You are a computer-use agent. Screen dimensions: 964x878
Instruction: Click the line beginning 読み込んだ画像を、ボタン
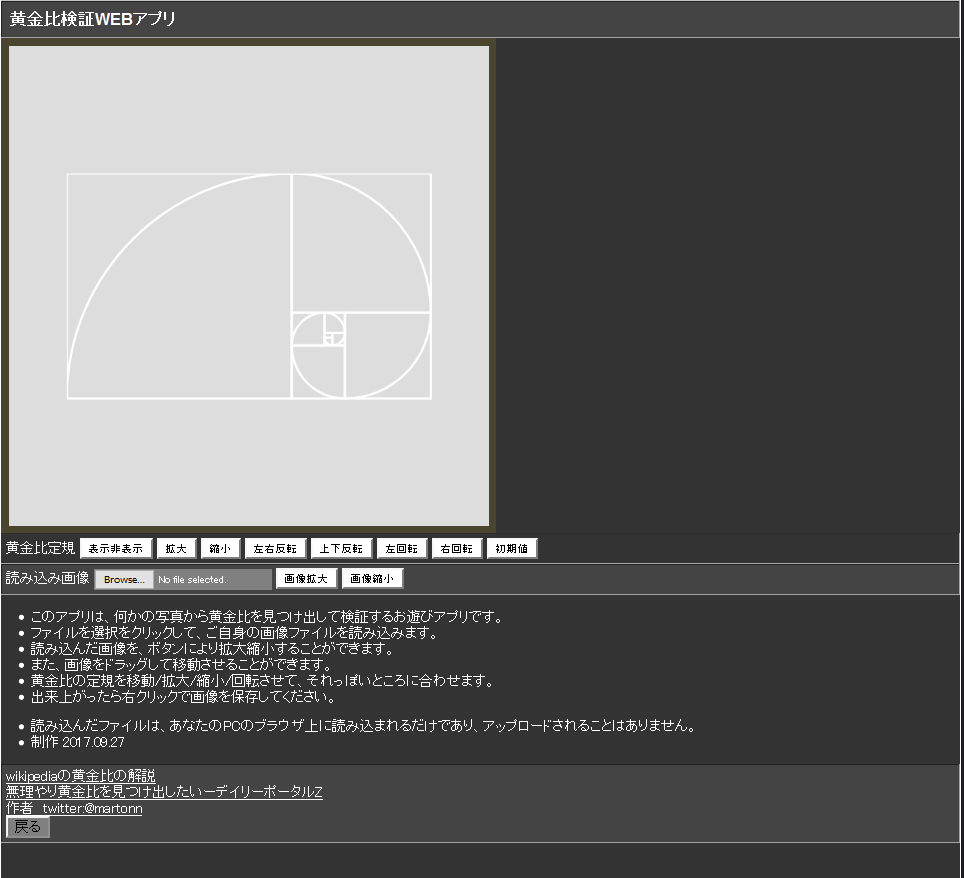click(x=211, y=649)
